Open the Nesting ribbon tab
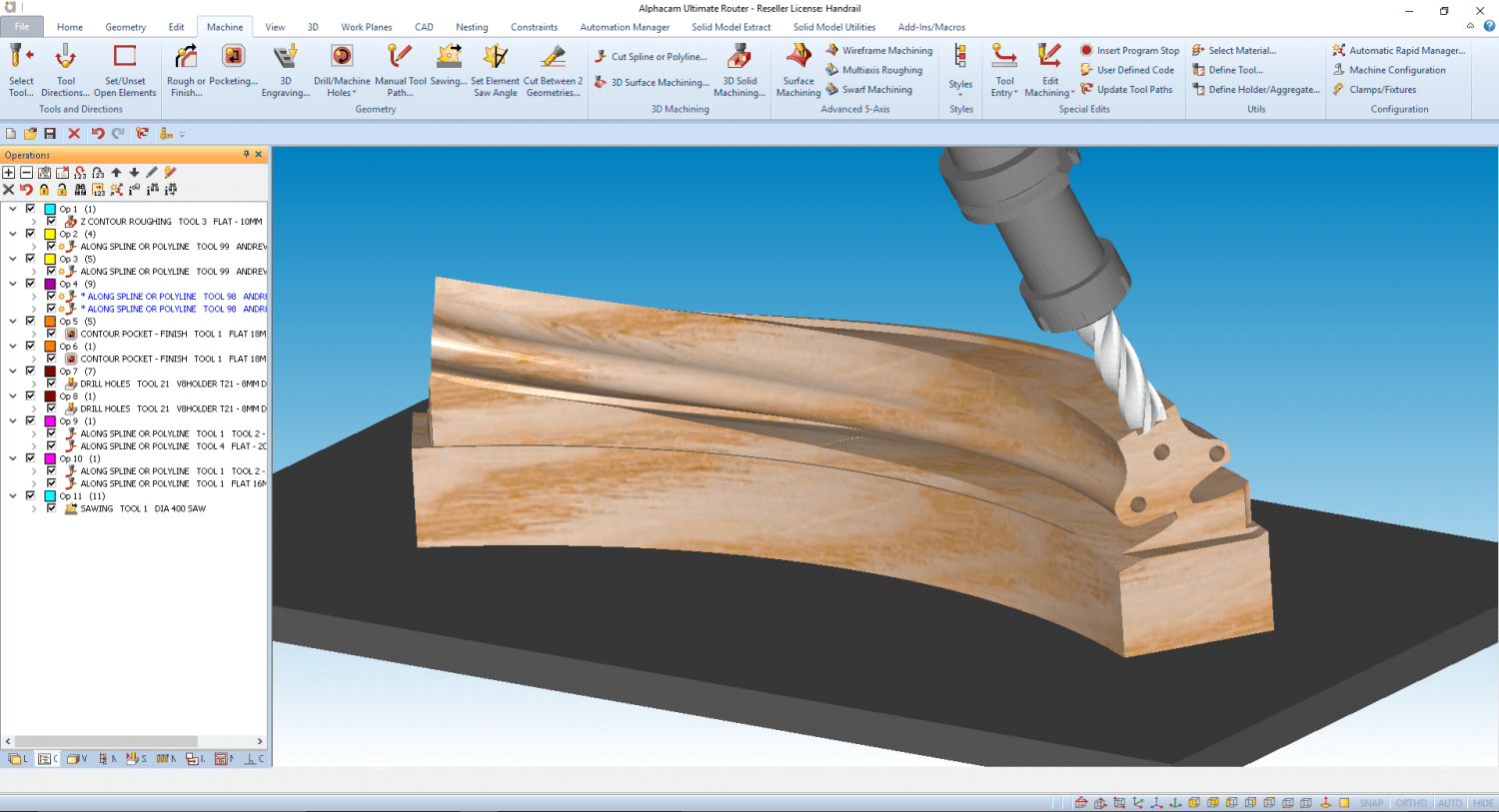The height and width of the screenshot is (812, 1499). coord(472,27)
